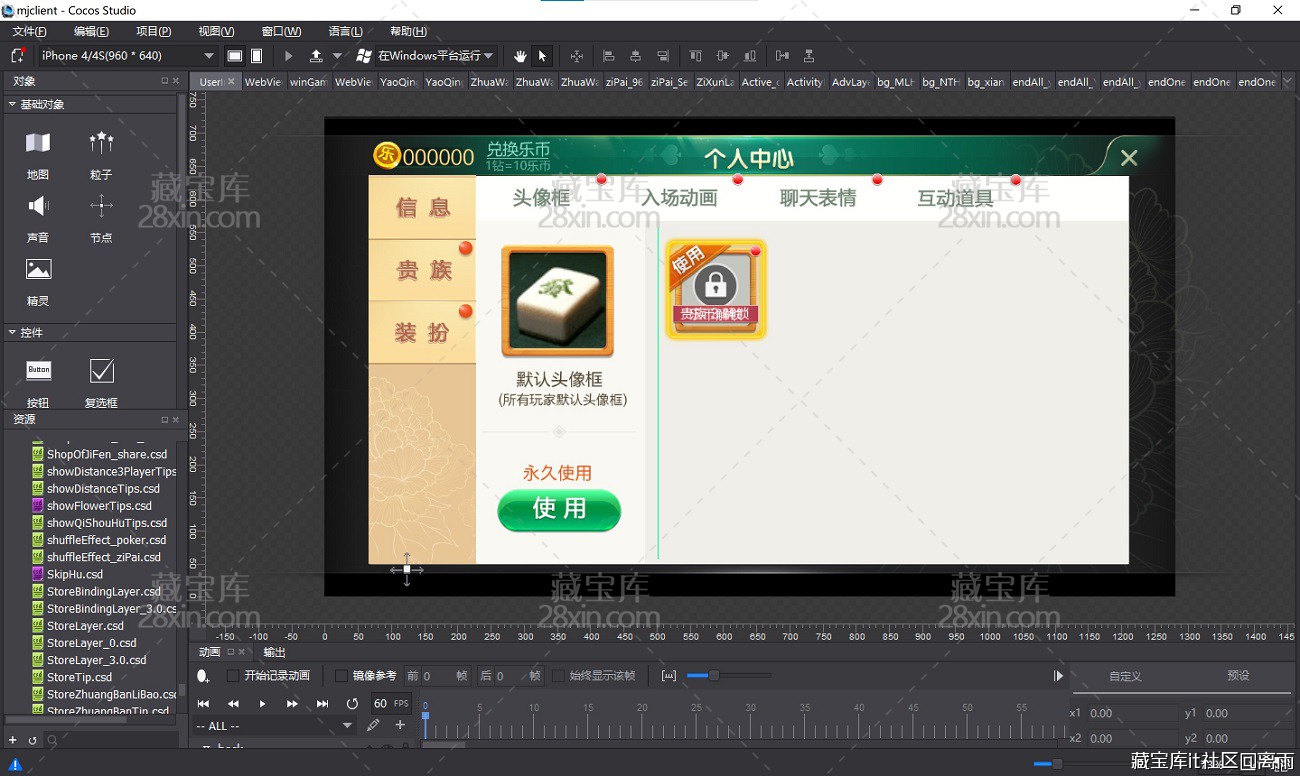Activate the hand pan tool
Screen dimensions: 1300x776
pos(520,56)
